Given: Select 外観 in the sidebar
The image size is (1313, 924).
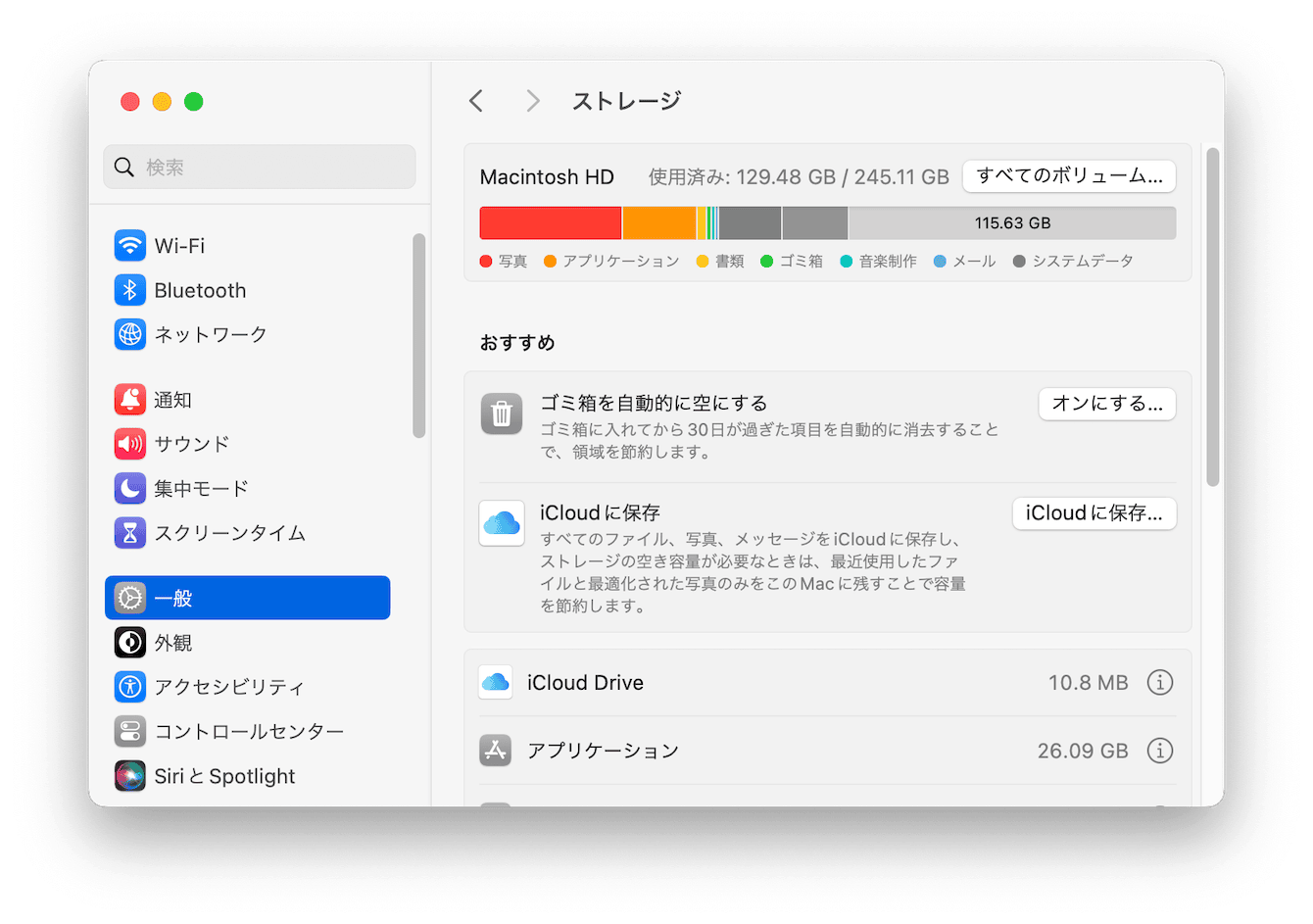Looking at the screenshot, I should (x=247, y=643).
